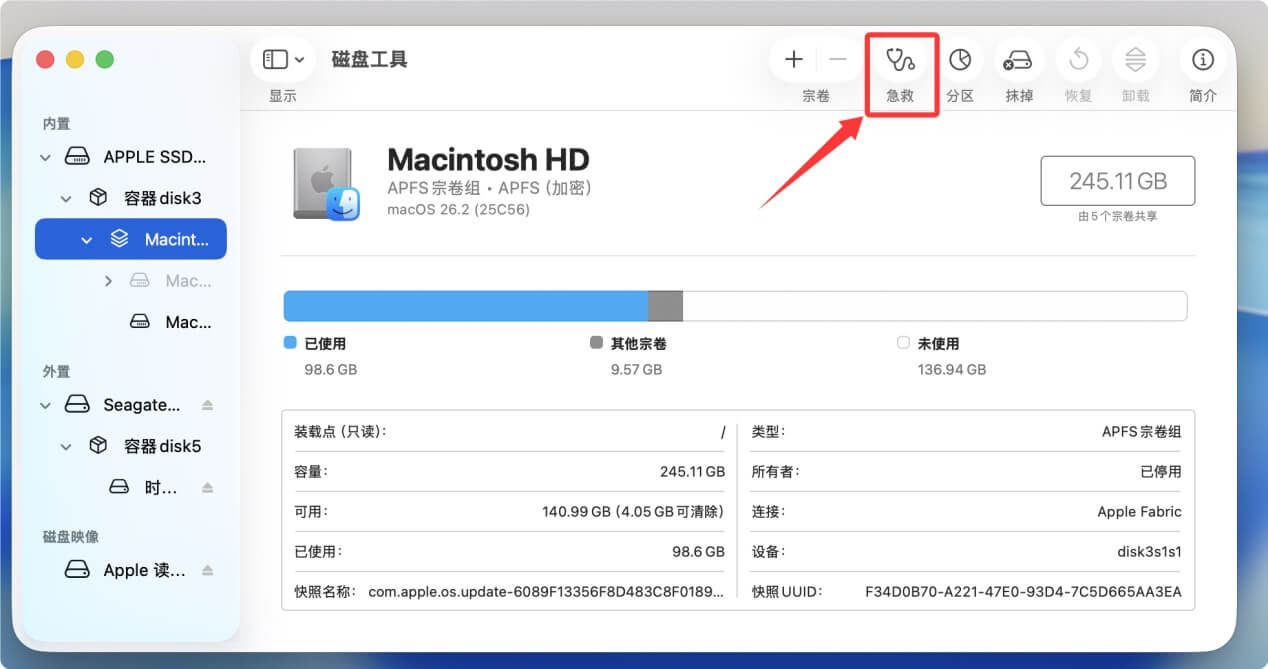1268x669 pixels.
Task: Add a new volume with the + icon
Action: pyautogui.click(x=792, y=59)
